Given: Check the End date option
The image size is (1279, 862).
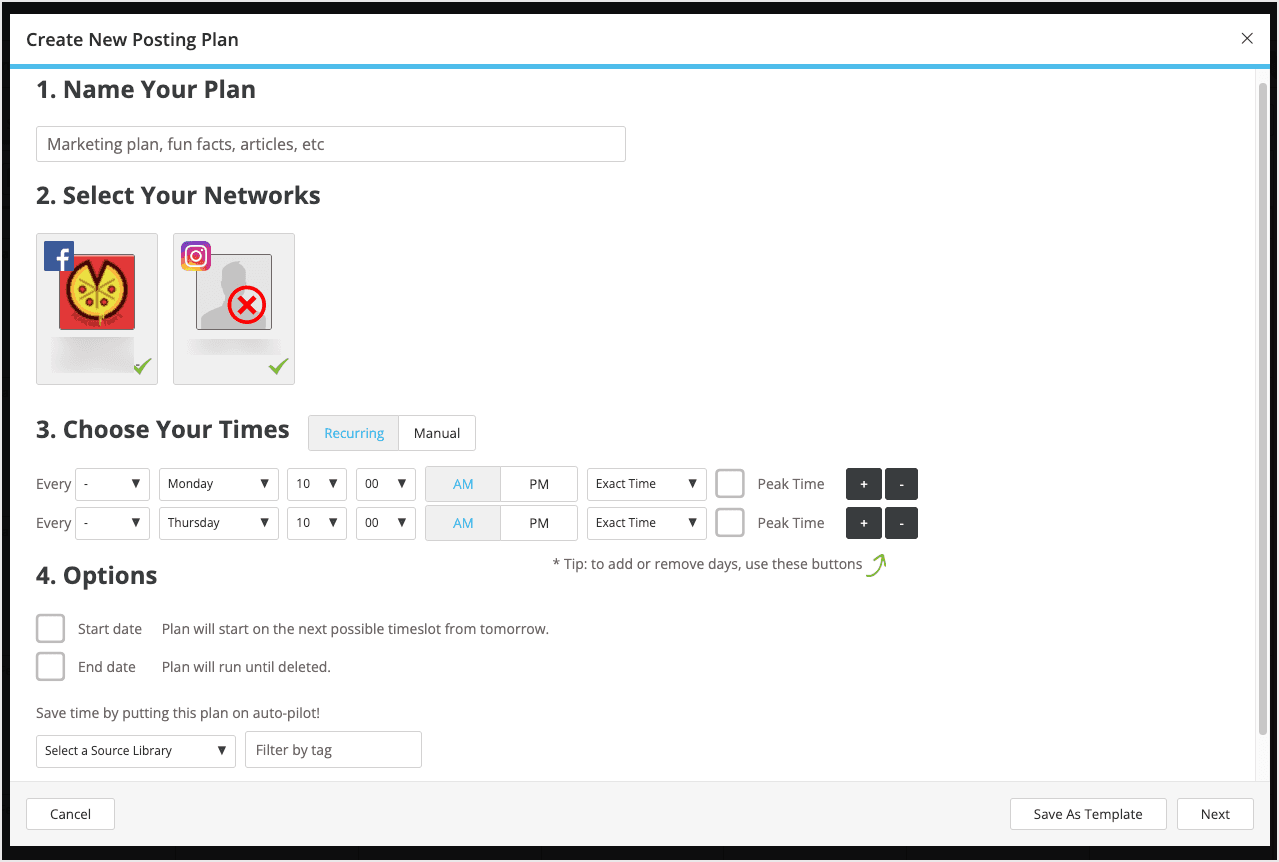Looking at the screenshot, I should click(x=50, y=666).
